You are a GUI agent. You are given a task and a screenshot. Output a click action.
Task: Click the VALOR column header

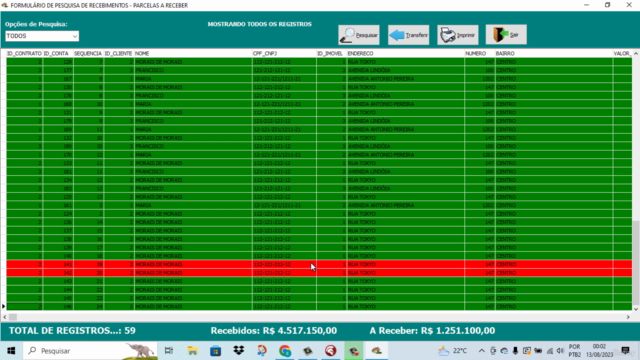pyautogui.click(x=622, y=53)
